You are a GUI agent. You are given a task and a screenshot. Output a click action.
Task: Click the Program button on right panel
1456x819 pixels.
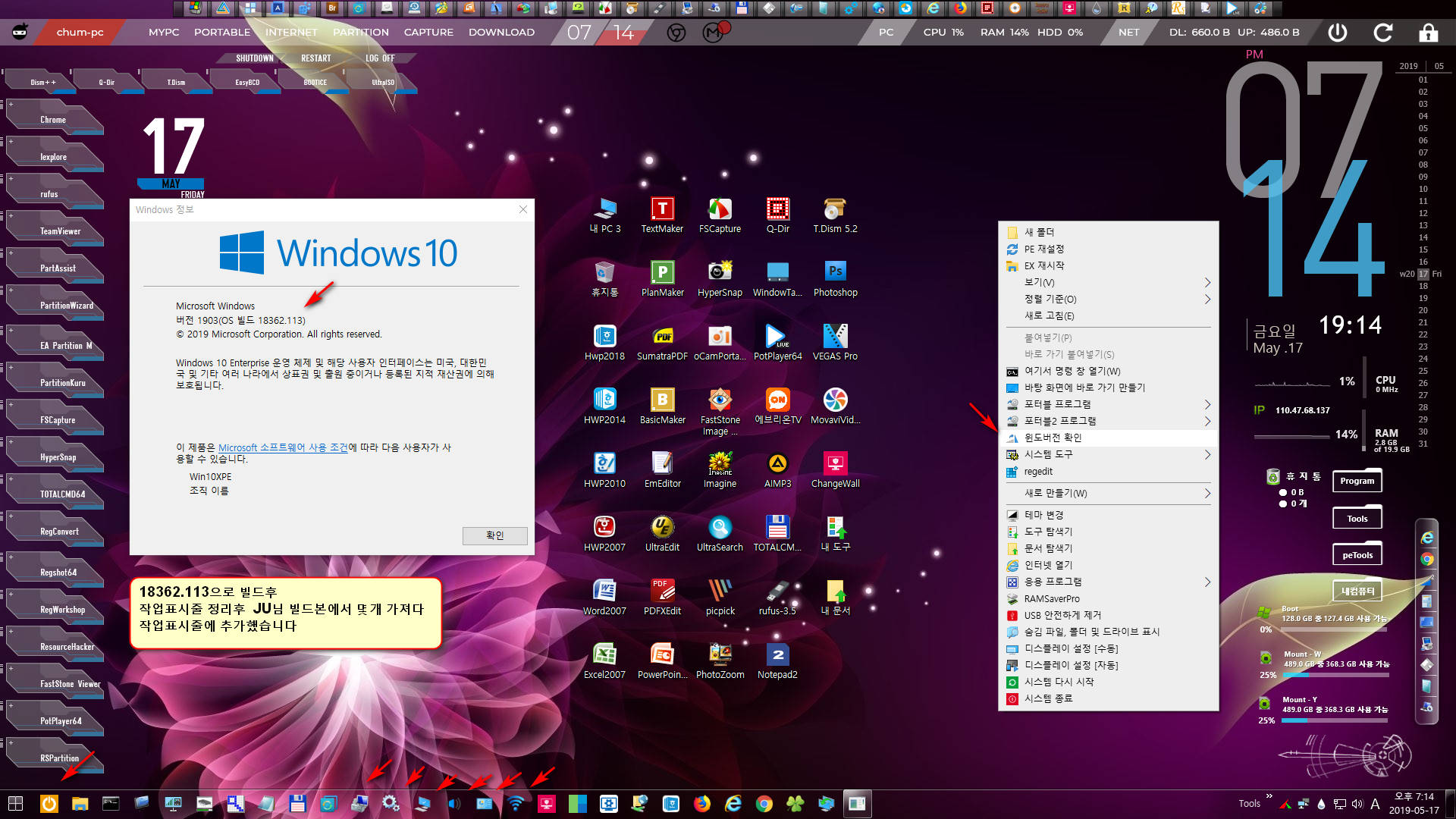click(x=1357, y=481)
